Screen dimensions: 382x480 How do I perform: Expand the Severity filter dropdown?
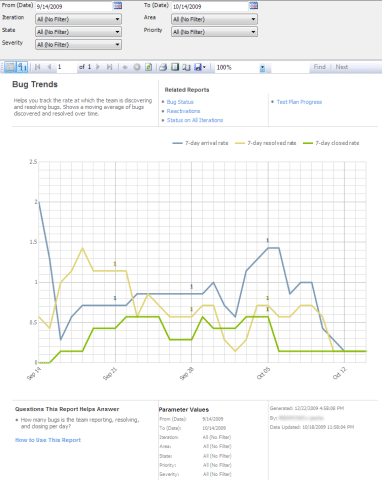point(78,44)
